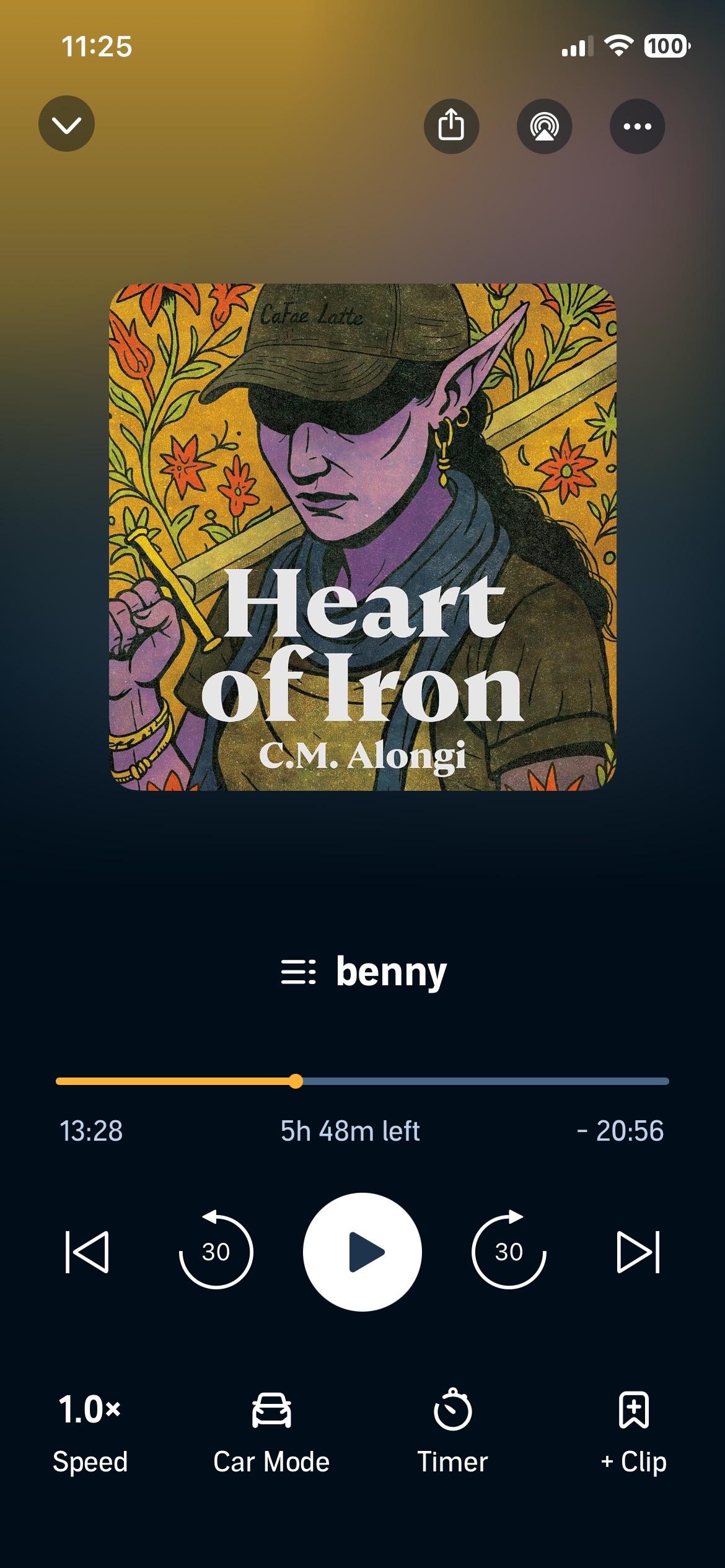The width and height of the screenshot is (725, 1568).
Task: Tap the elapsed time 13:28
Action: [x=91, y=1131]
